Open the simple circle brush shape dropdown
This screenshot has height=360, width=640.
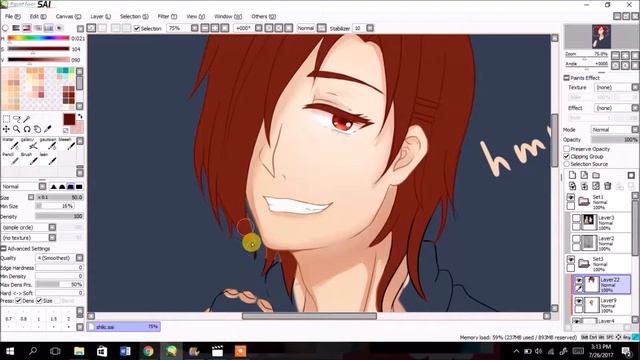pos(29,227)
